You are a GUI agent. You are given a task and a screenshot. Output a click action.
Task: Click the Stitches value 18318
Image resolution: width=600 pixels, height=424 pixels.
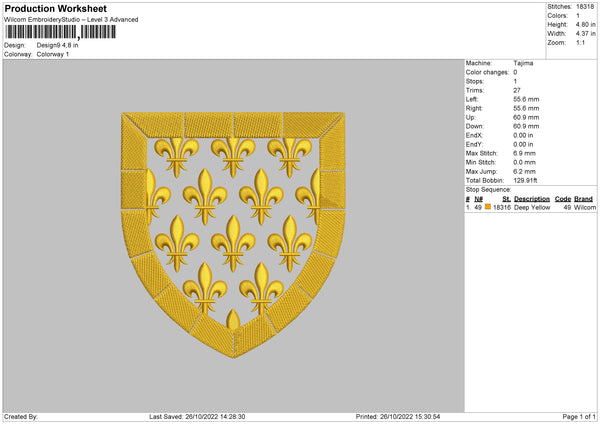point(585,7)
